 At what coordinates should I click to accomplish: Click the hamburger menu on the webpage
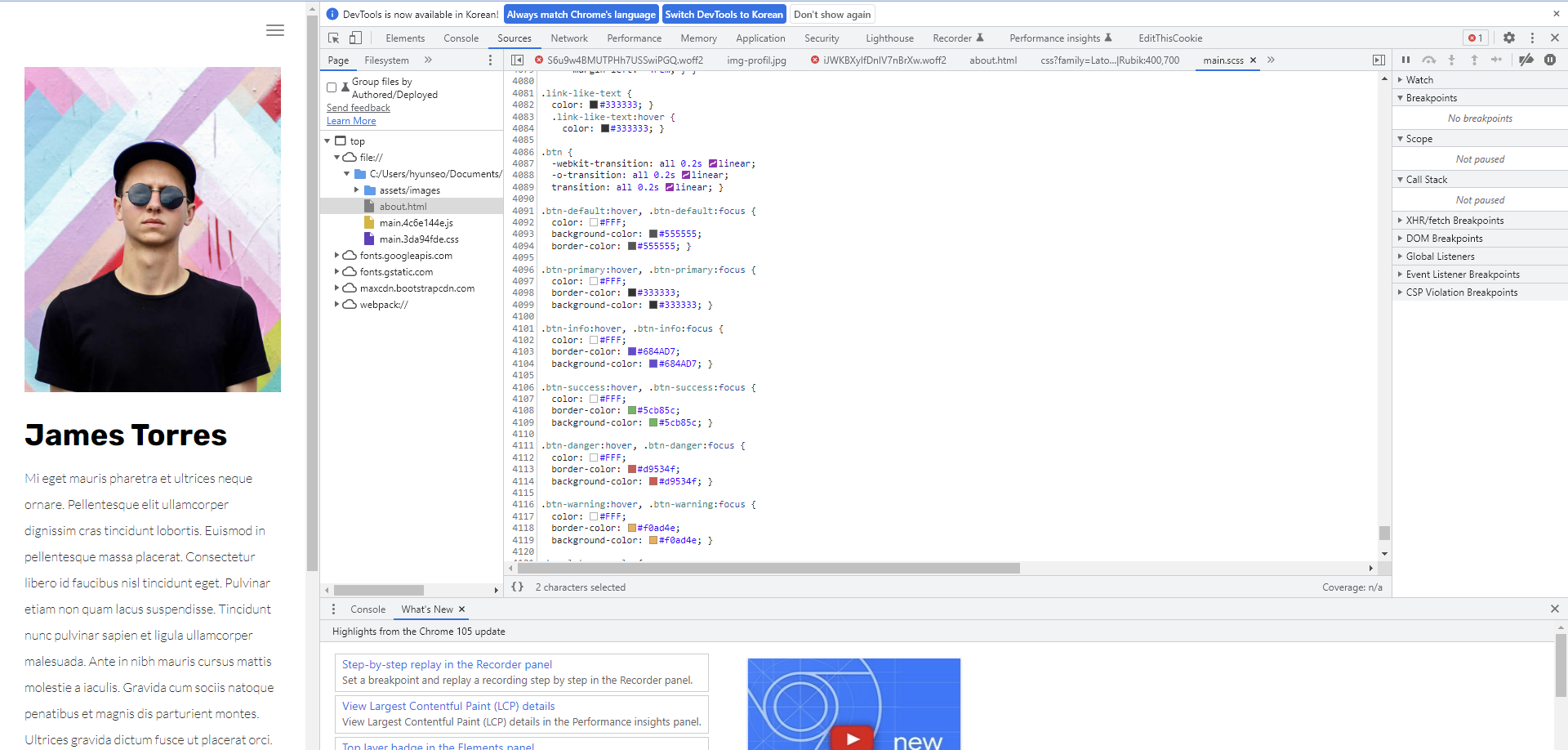(275, 30)
